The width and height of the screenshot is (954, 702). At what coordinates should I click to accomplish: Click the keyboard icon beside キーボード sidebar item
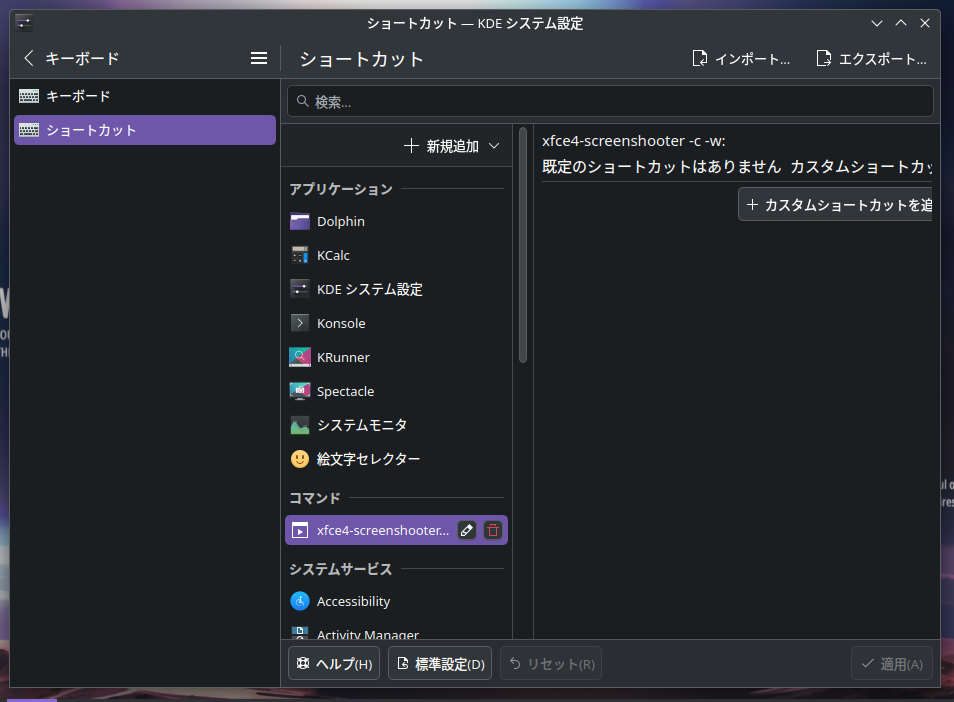tap(29, 96)
